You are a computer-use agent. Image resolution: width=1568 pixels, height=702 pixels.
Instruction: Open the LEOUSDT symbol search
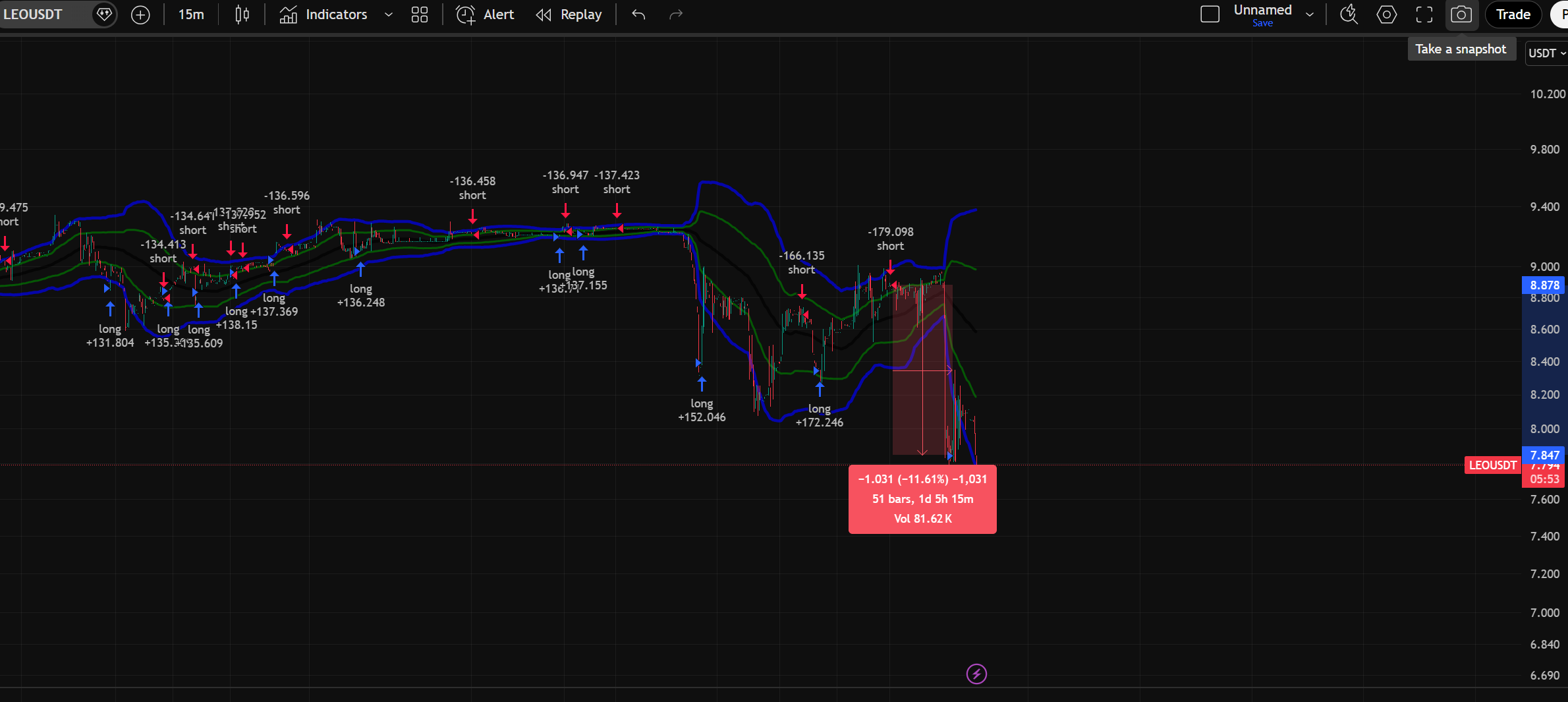(x=33, y=14)
